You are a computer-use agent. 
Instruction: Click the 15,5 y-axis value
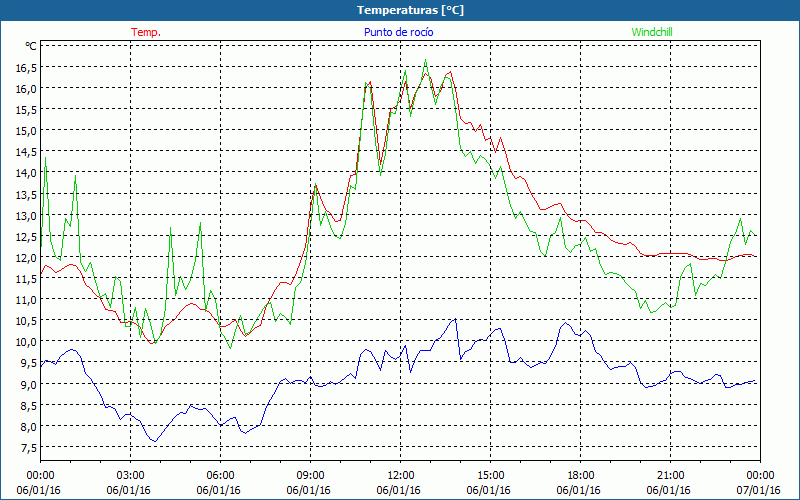(x=27, y=110)
